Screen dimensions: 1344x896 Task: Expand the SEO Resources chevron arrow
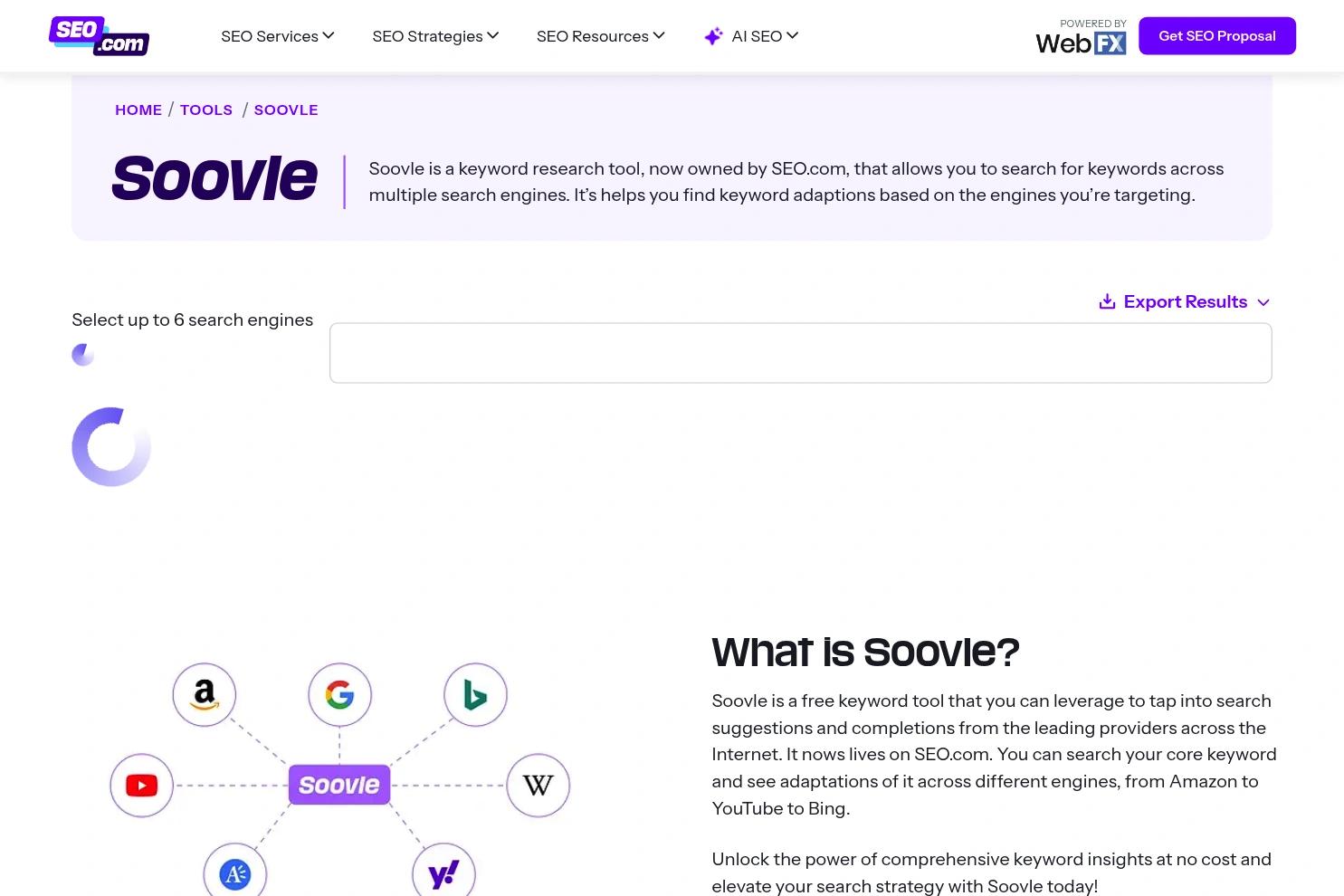click(x=659, y=36)
